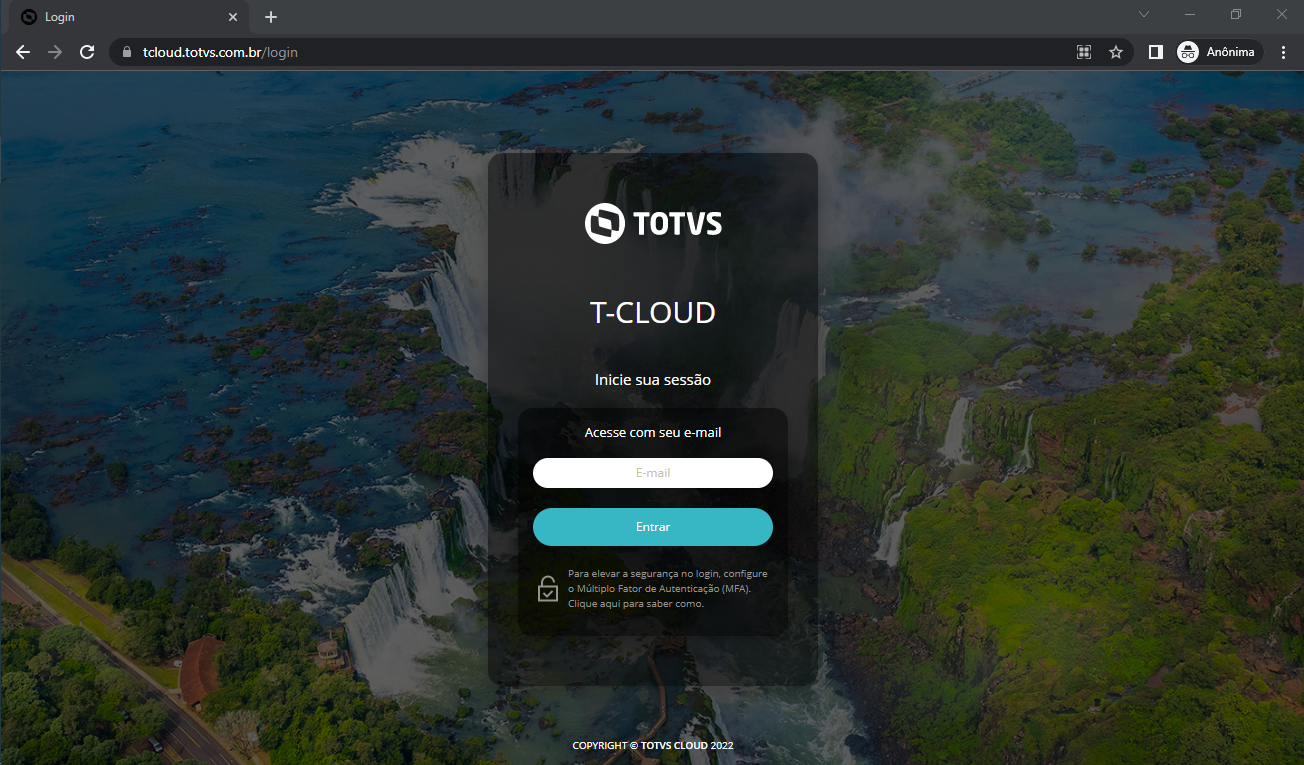Close the Login tab
Image resolution: width=1304 pixels, height=765 pixels.
tap(233, 17)
